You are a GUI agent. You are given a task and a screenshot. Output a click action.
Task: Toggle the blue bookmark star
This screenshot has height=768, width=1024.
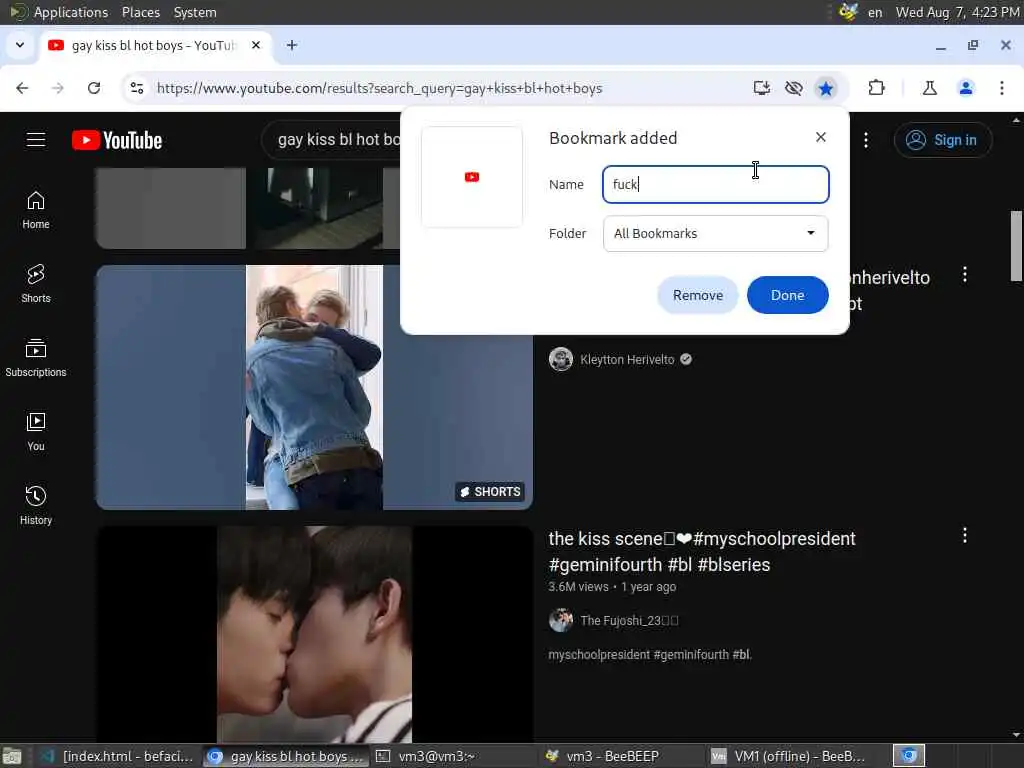pyautogui.click(x=826, y=88)
